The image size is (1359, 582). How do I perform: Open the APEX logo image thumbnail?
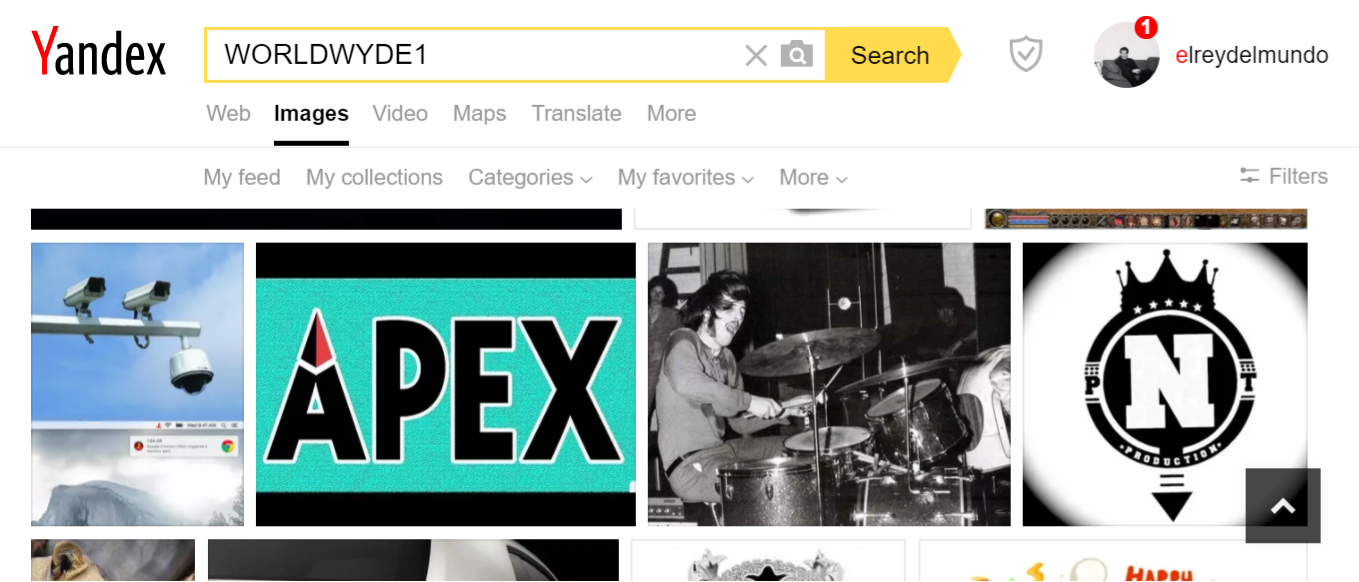[446, 384]
